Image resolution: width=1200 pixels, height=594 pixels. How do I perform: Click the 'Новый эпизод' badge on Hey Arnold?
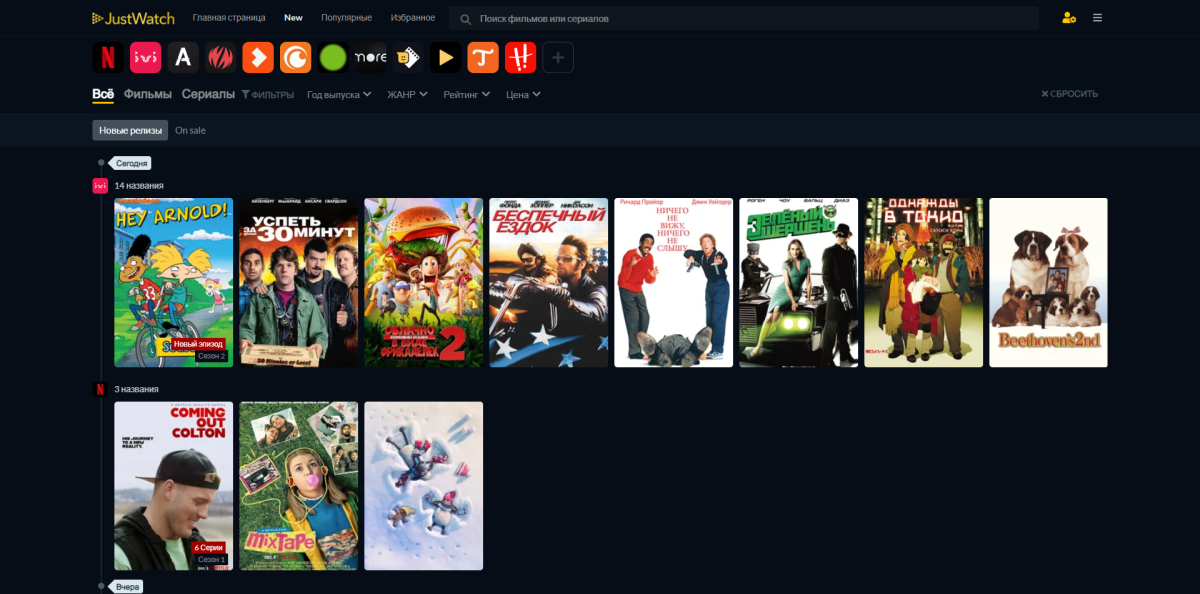coord(198,344)
